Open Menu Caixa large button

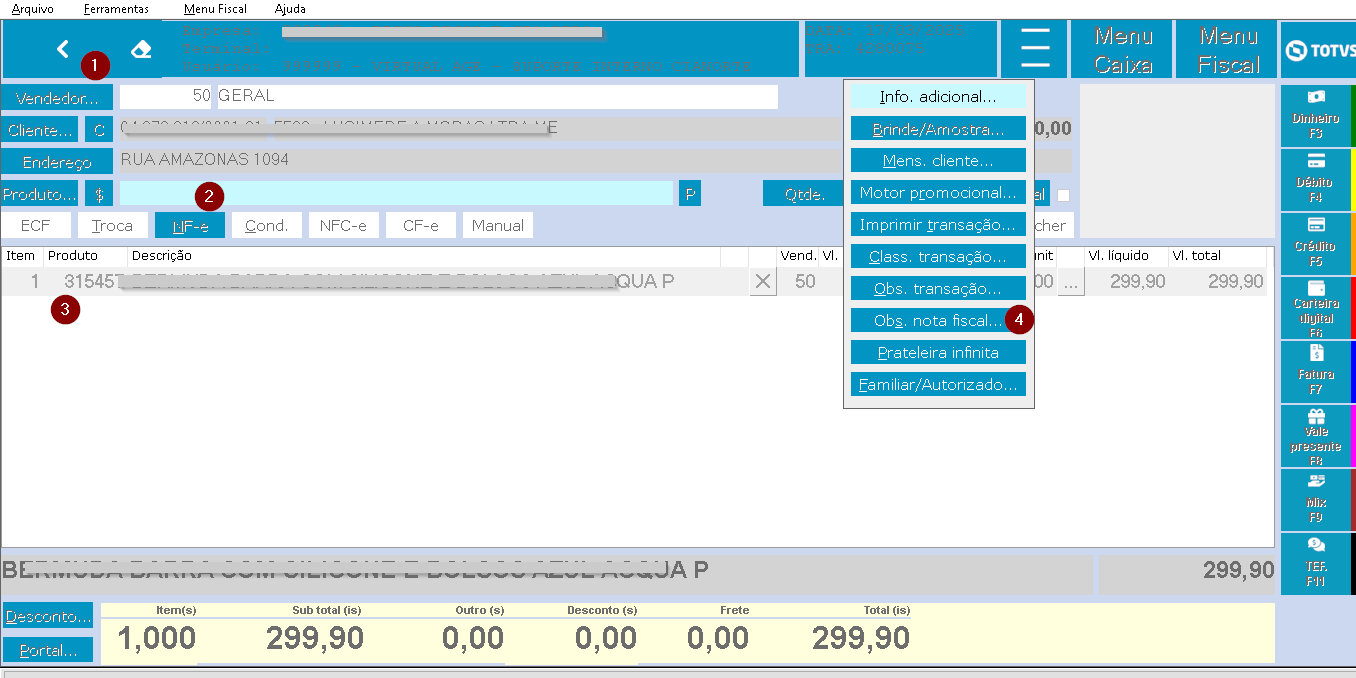coord(1123,50)
